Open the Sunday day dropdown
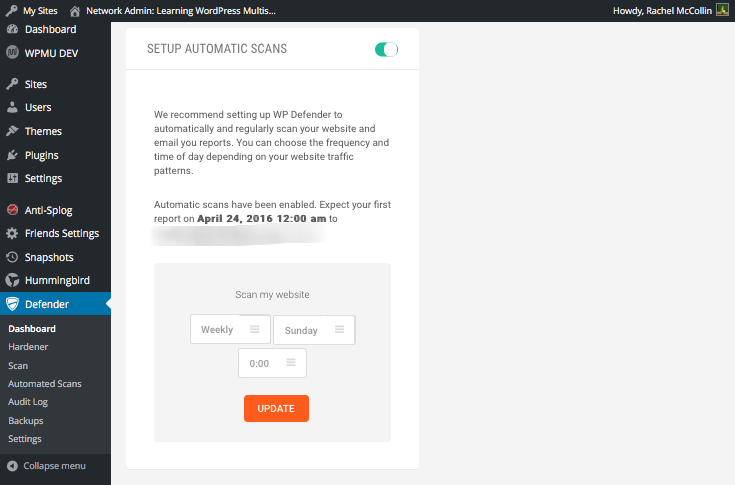The width and height of the screenshot is (735, 485). (314, 330)
